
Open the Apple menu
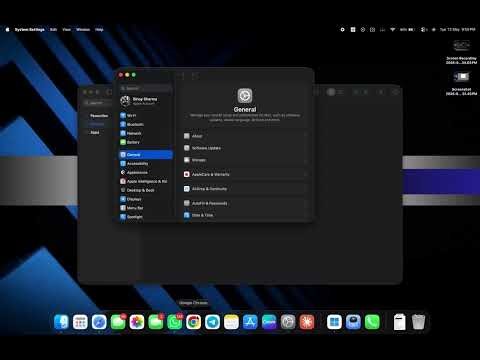pyautogui.click(x=8, y=30)
